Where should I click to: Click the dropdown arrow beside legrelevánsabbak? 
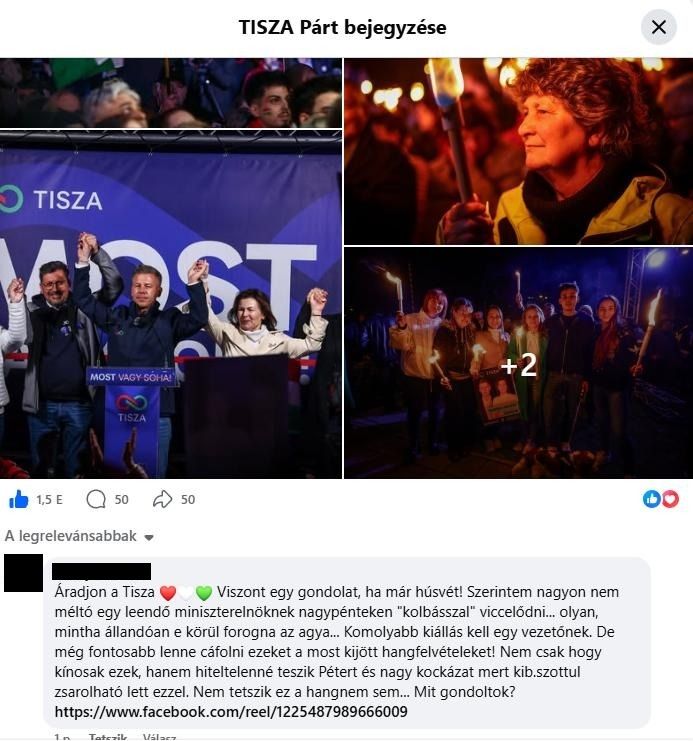pyautogui.click(x=149, y=538)
